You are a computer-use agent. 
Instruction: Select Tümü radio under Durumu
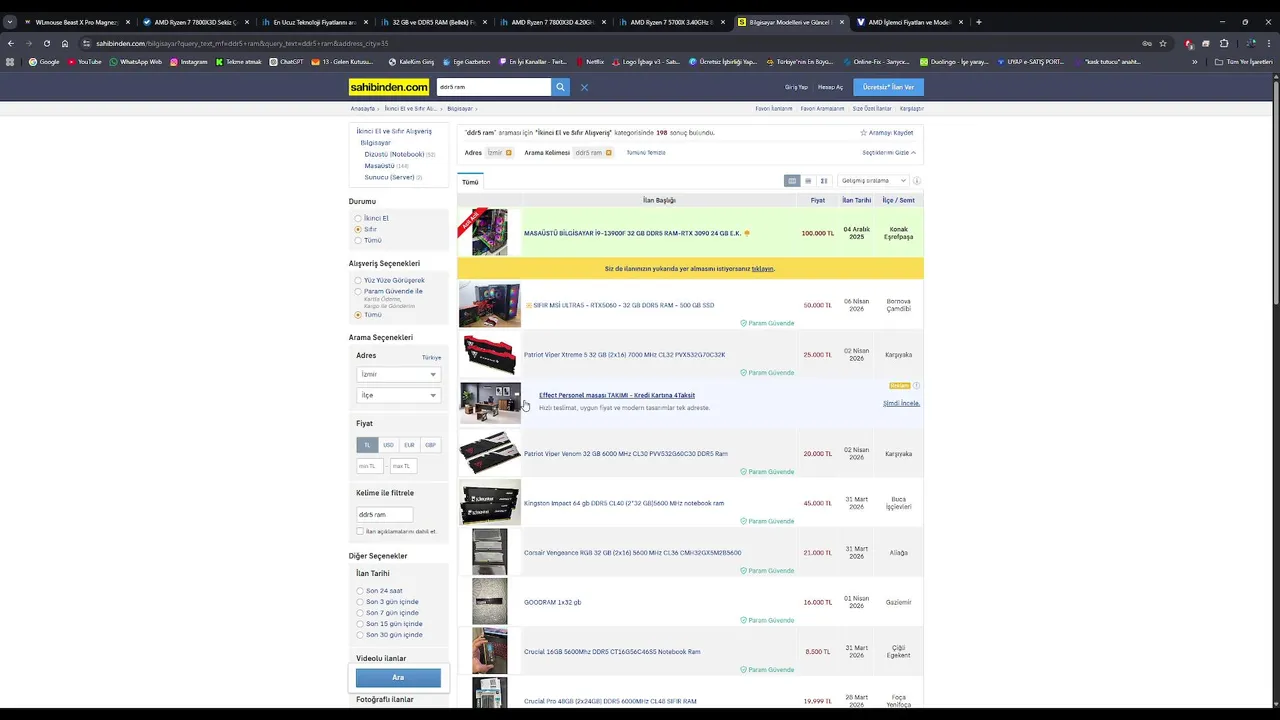point(358,240)
